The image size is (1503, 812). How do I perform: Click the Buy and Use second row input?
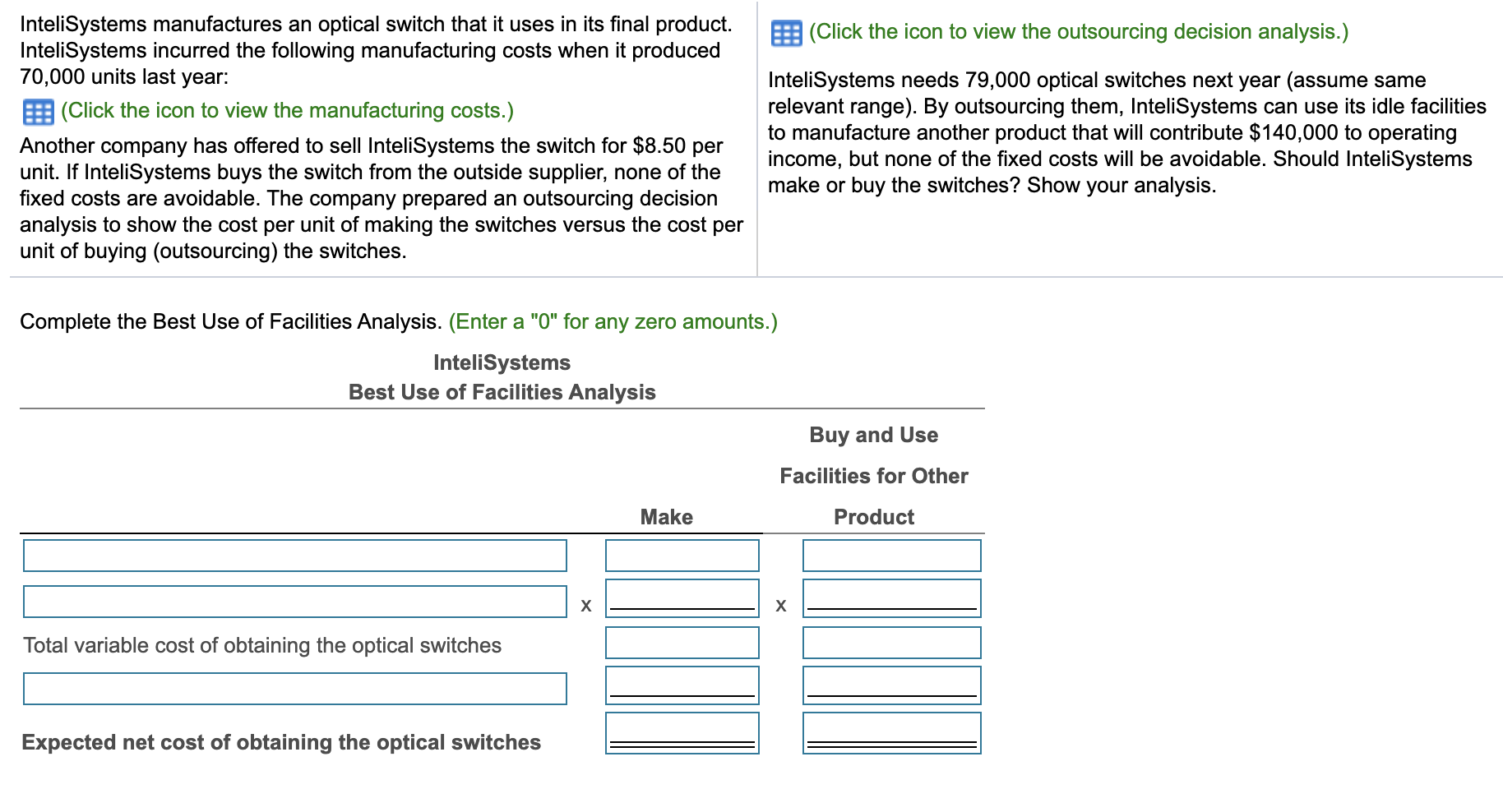892,597
